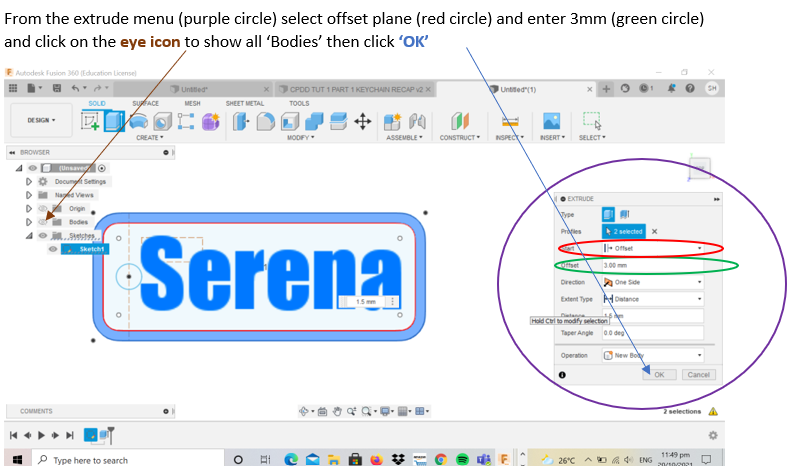Expand the Named Views node
801x466 pixels.
pos(29,195)
